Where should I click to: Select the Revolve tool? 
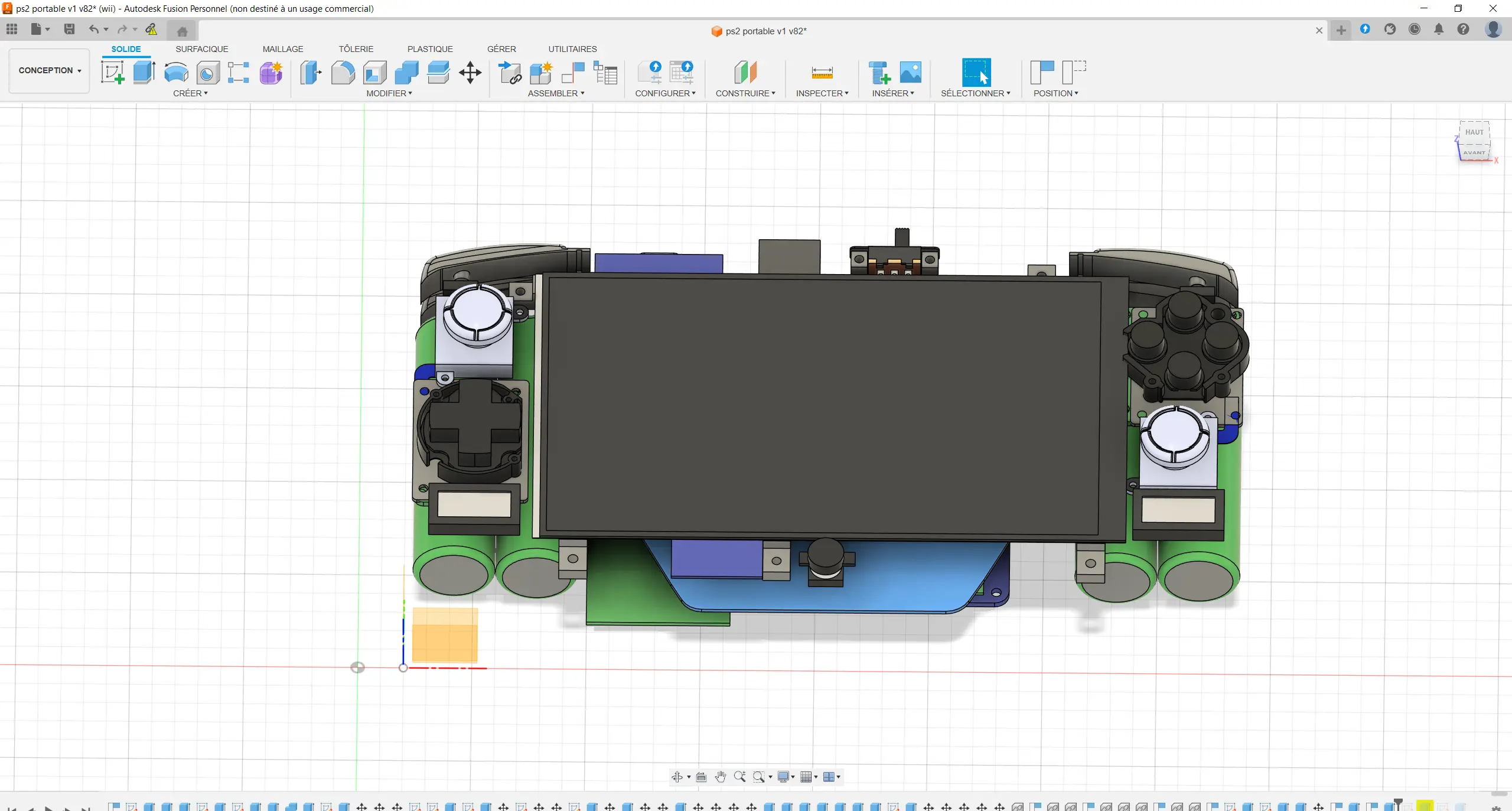[176, 73]
